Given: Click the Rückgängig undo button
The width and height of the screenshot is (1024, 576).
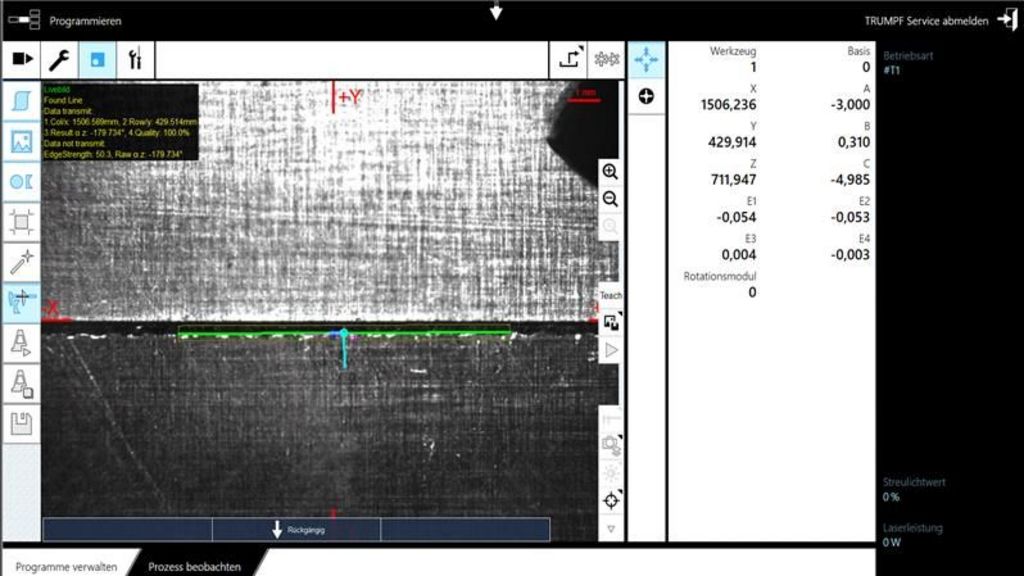Looking at the screenshot, I should (296, 530).
